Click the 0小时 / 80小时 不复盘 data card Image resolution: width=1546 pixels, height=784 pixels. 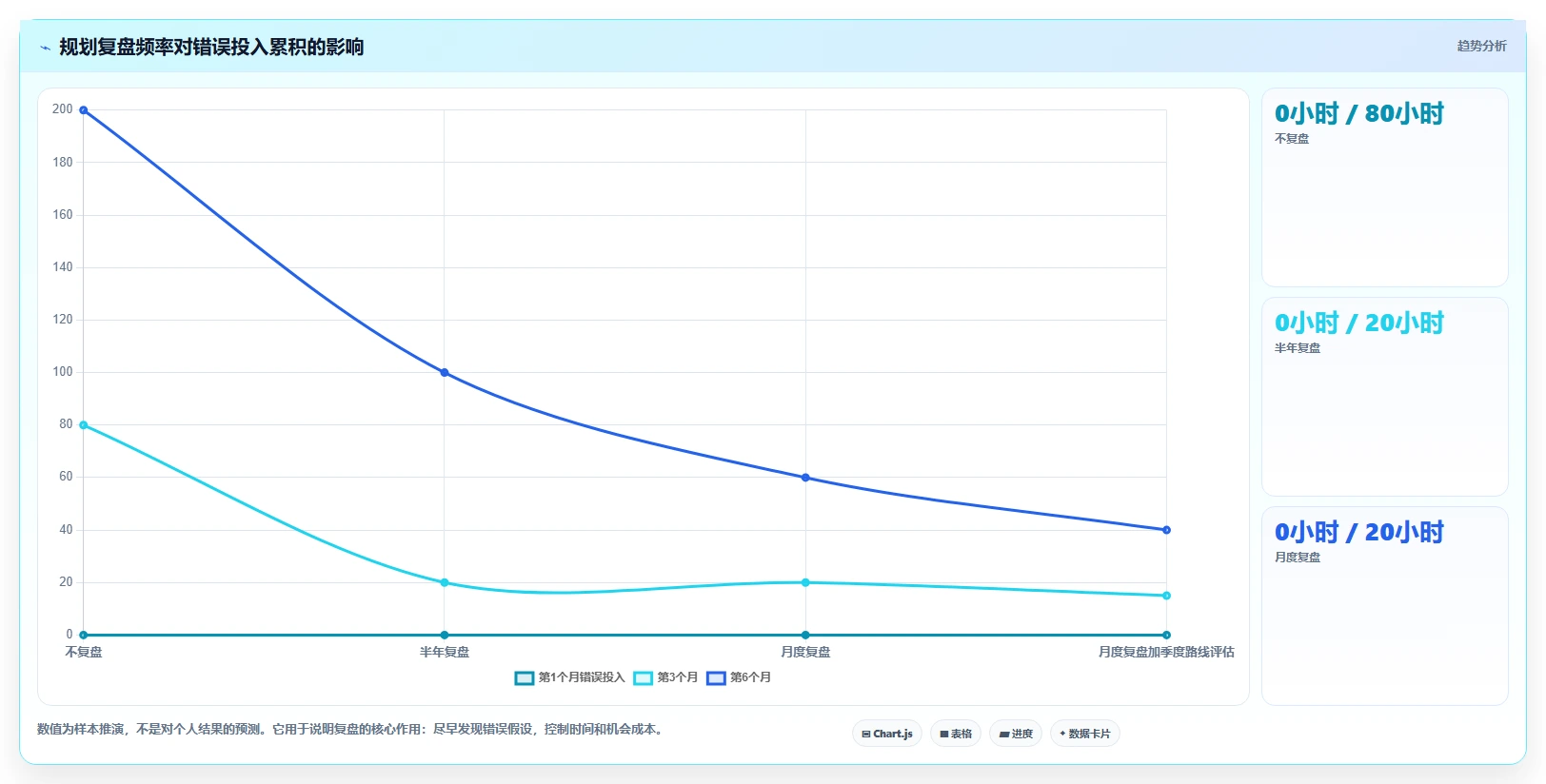1384,187
